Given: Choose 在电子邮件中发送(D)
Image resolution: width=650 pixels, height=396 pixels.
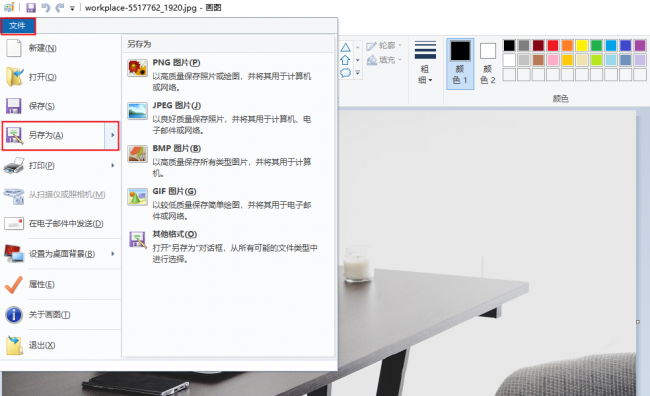Looking at the screenshot, I should 61,224.
